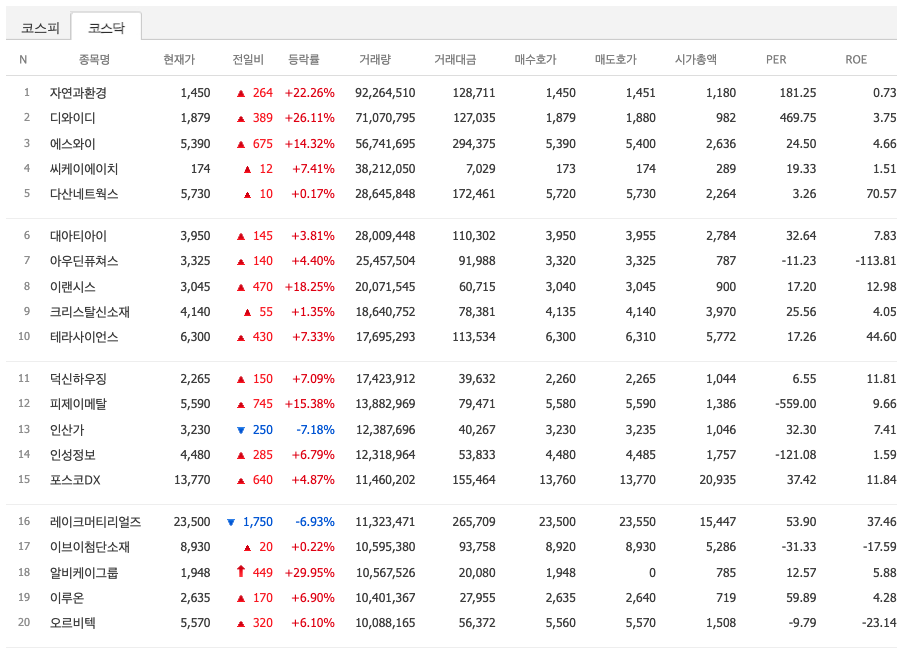Click the 113,534 trading value for 테라사이언스
Viewport: 911px width, 649px height.
click(x=474, y=336)
